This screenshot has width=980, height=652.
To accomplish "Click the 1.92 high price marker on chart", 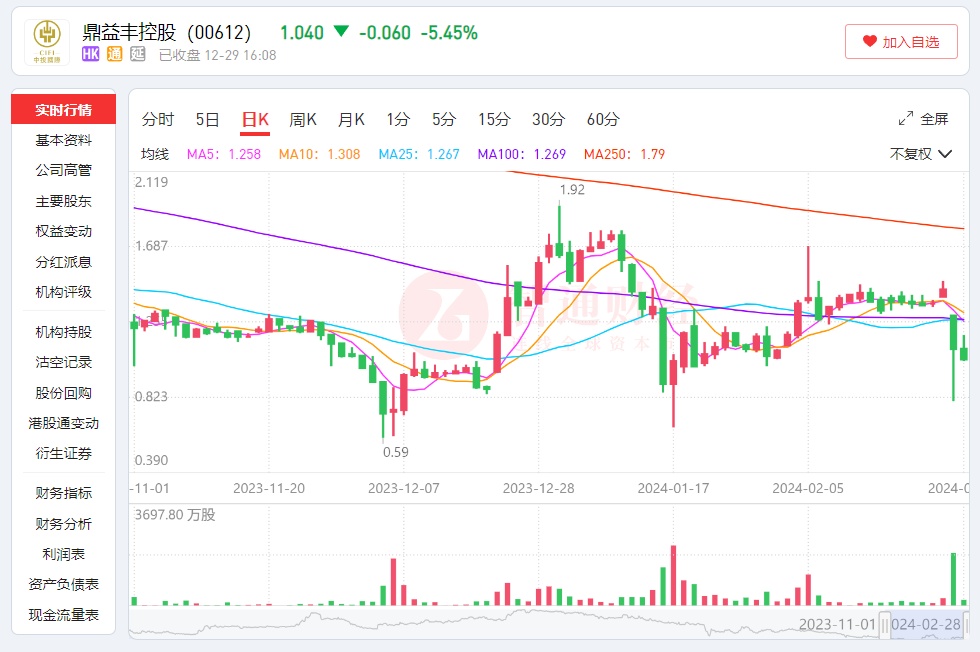I will pos(572,189).
